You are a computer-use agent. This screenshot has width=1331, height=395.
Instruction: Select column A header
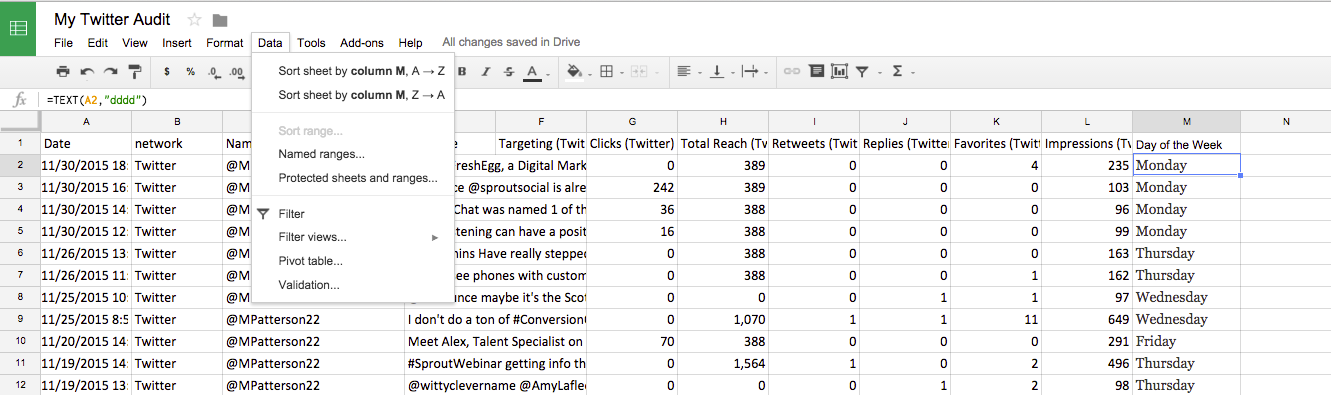coord(86,121)
